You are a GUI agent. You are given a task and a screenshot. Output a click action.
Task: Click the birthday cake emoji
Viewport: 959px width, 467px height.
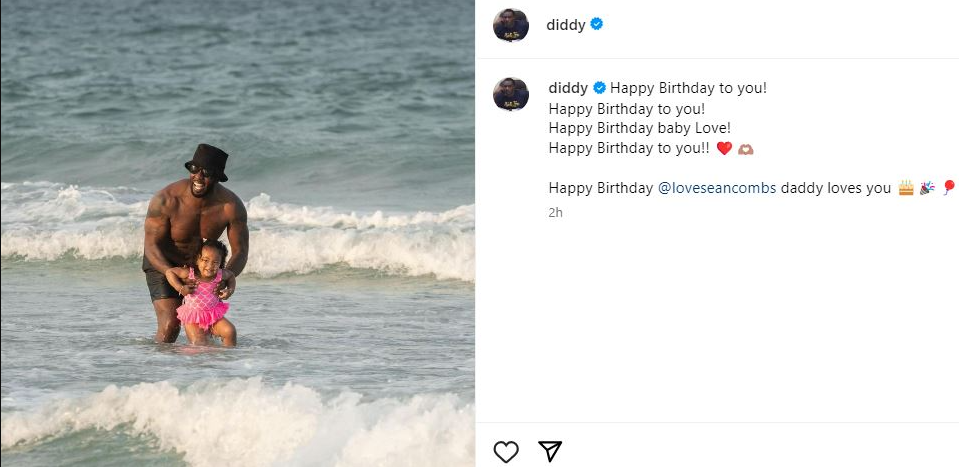pos(906,188)
